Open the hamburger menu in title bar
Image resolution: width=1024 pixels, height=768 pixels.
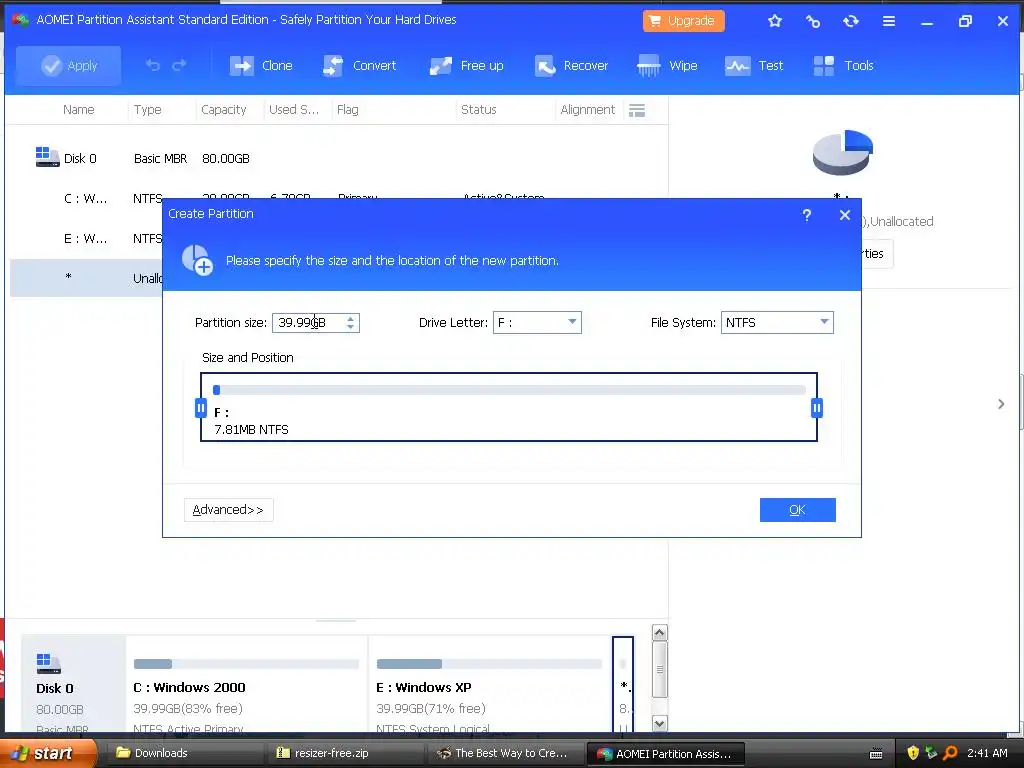pyautogui.click(x=889, y=21)
